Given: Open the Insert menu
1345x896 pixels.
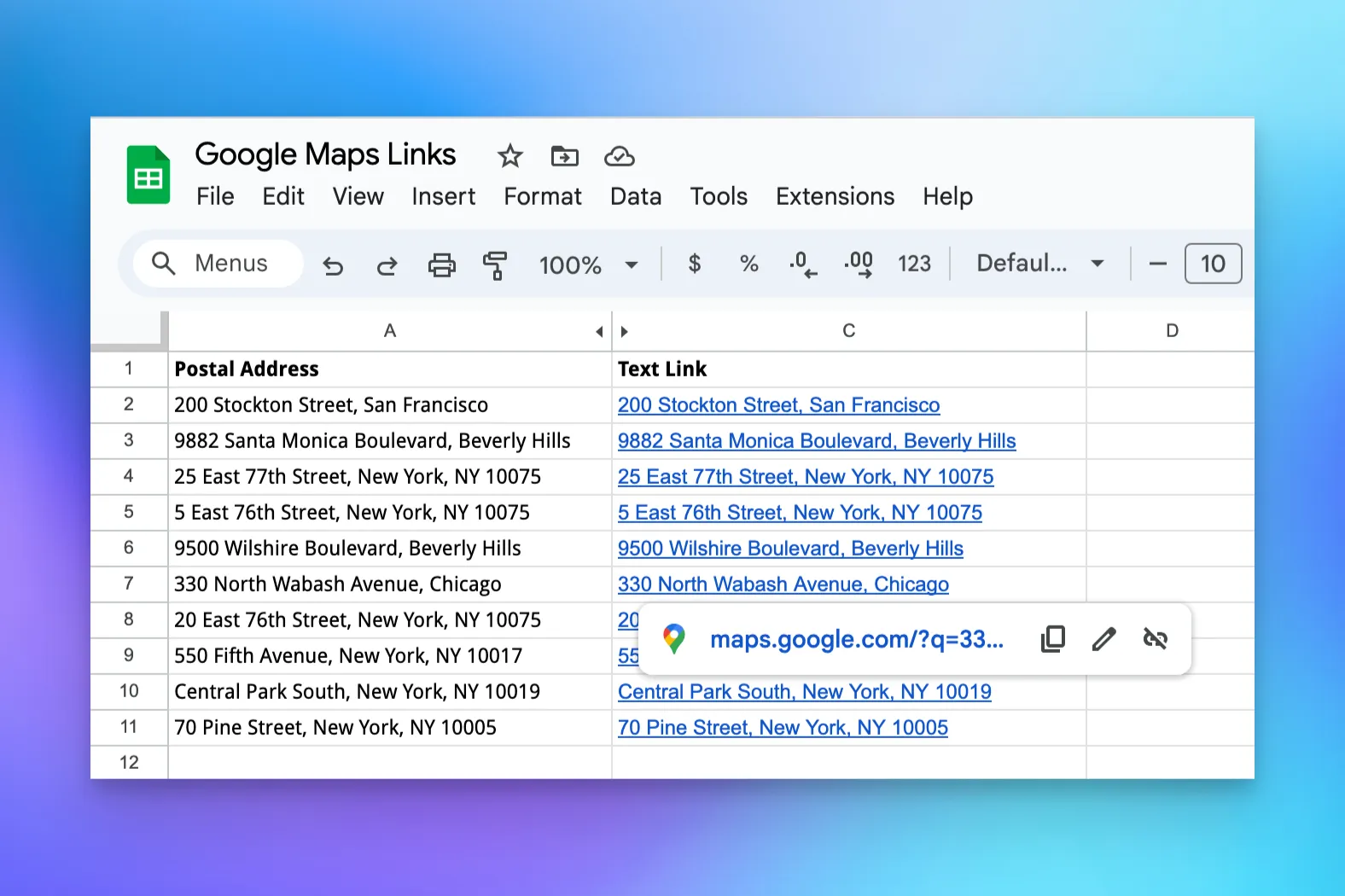Looking at the screenshot, I should (444, 197).
